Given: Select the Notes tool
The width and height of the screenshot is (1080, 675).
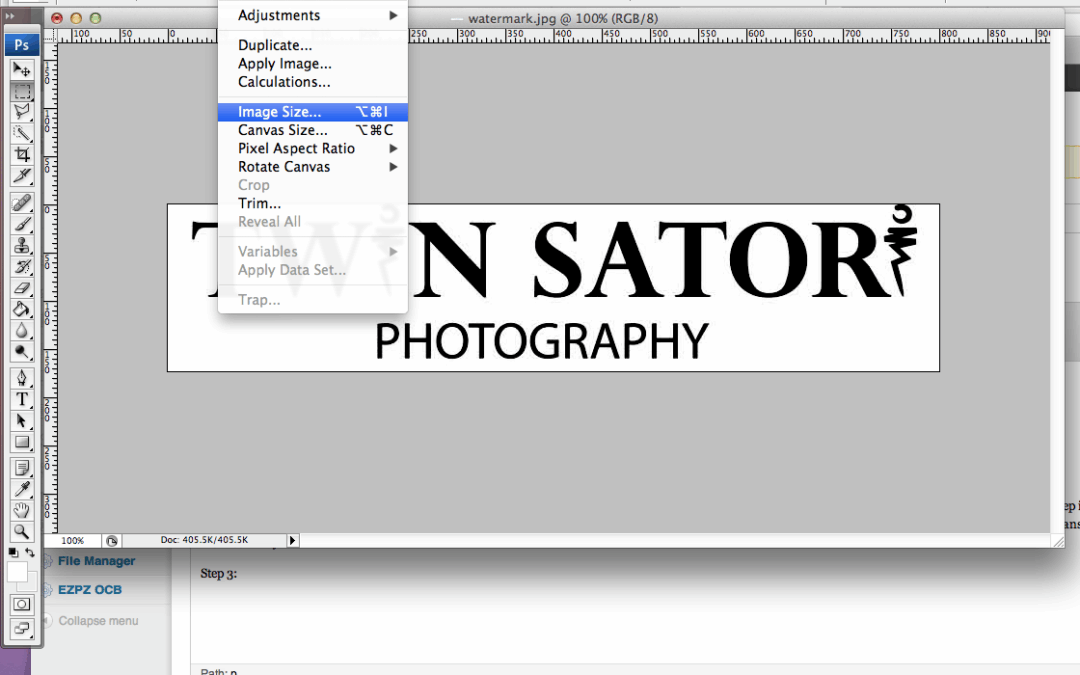Looking at the screenshot, I should pyautogui.click(x=22, y=468).
